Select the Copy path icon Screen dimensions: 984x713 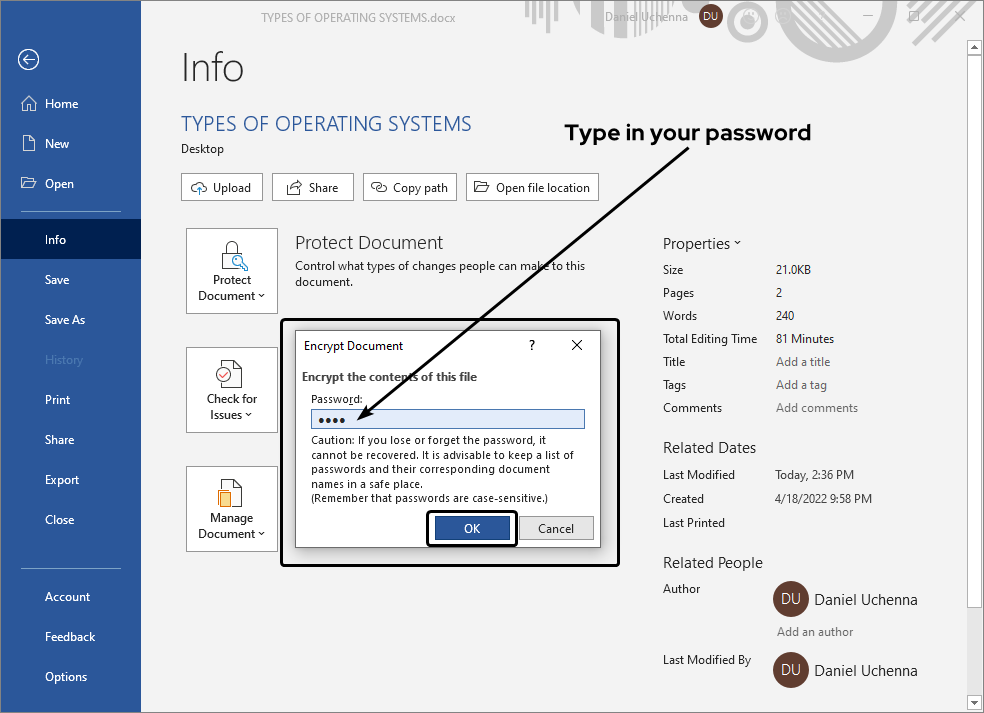tap(381, 187)
